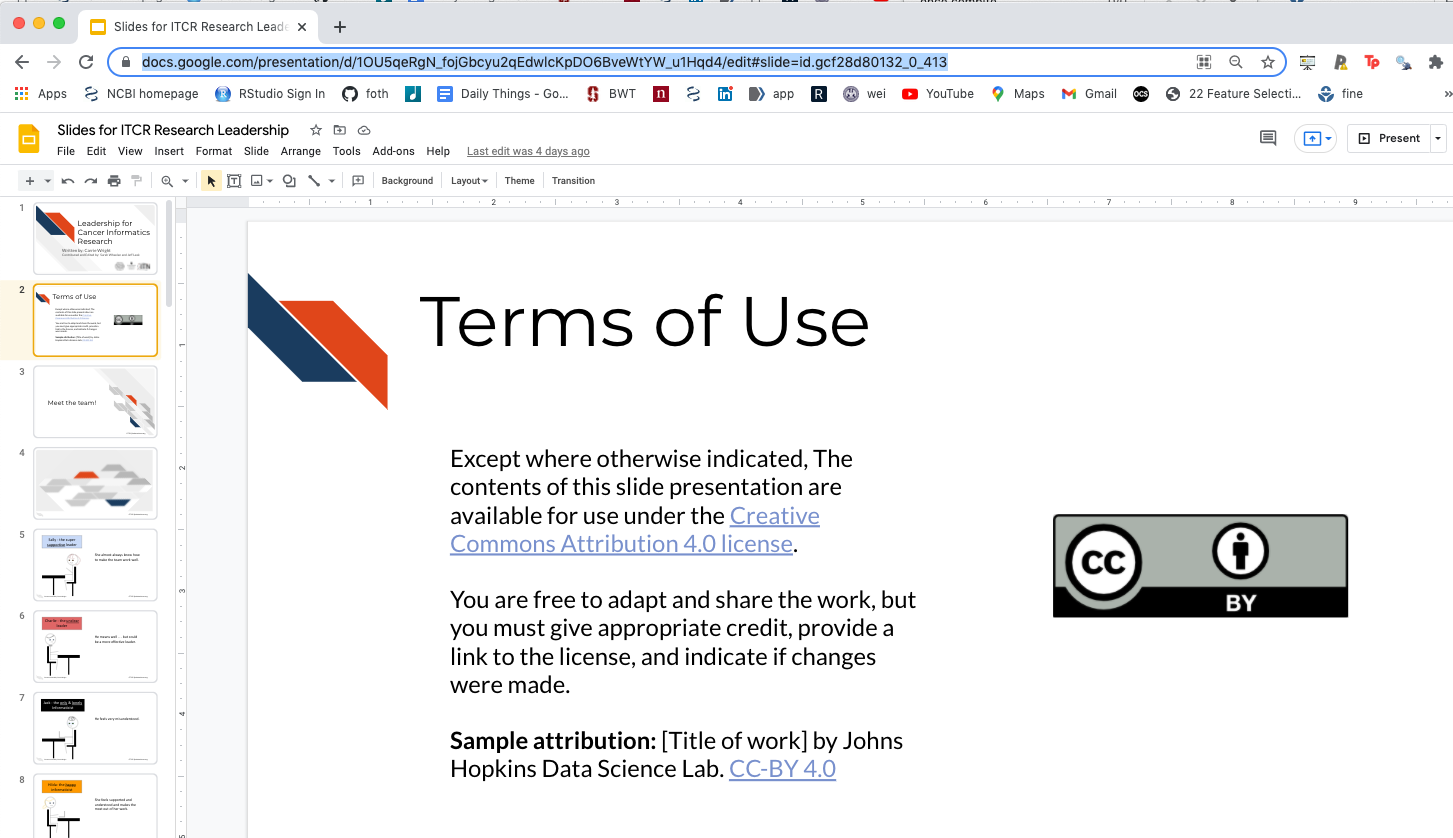Open the Format menu
1453x838 pixels.
[x=214, y=151]
